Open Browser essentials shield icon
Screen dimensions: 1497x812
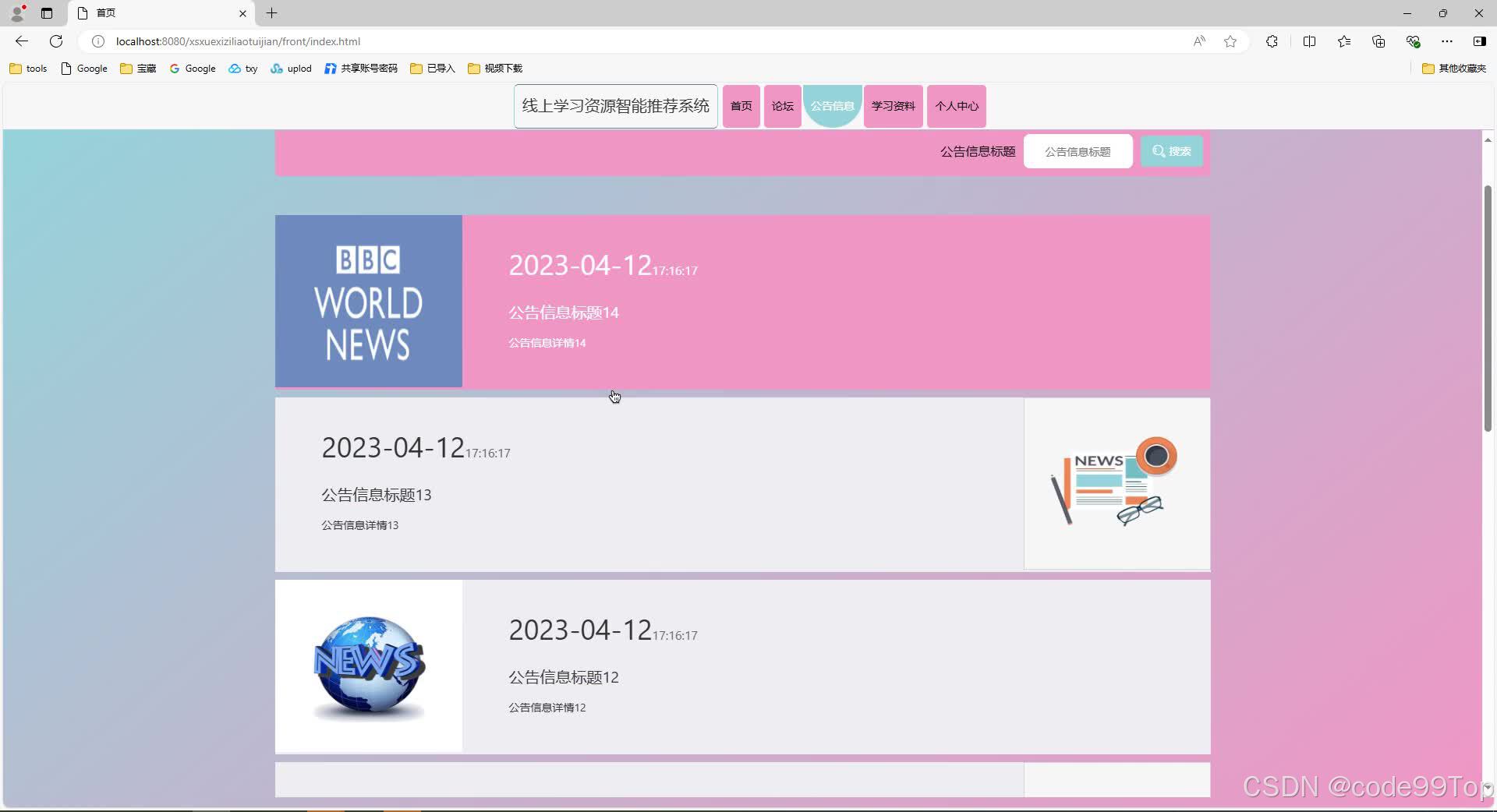(1414, 41)
